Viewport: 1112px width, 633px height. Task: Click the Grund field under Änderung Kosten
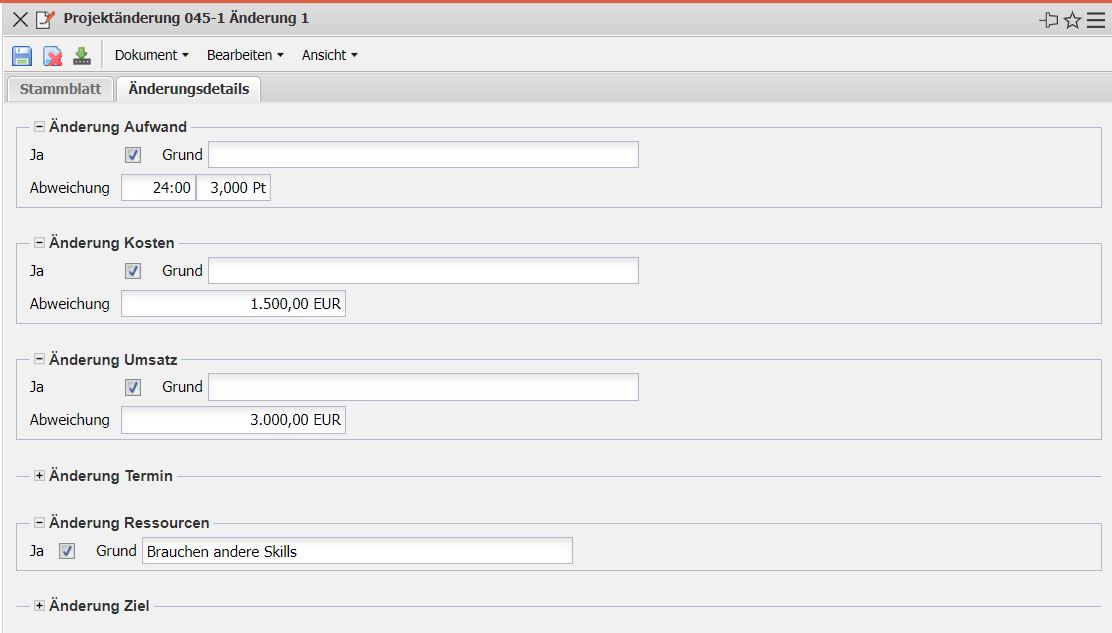[x=423, y=271]
